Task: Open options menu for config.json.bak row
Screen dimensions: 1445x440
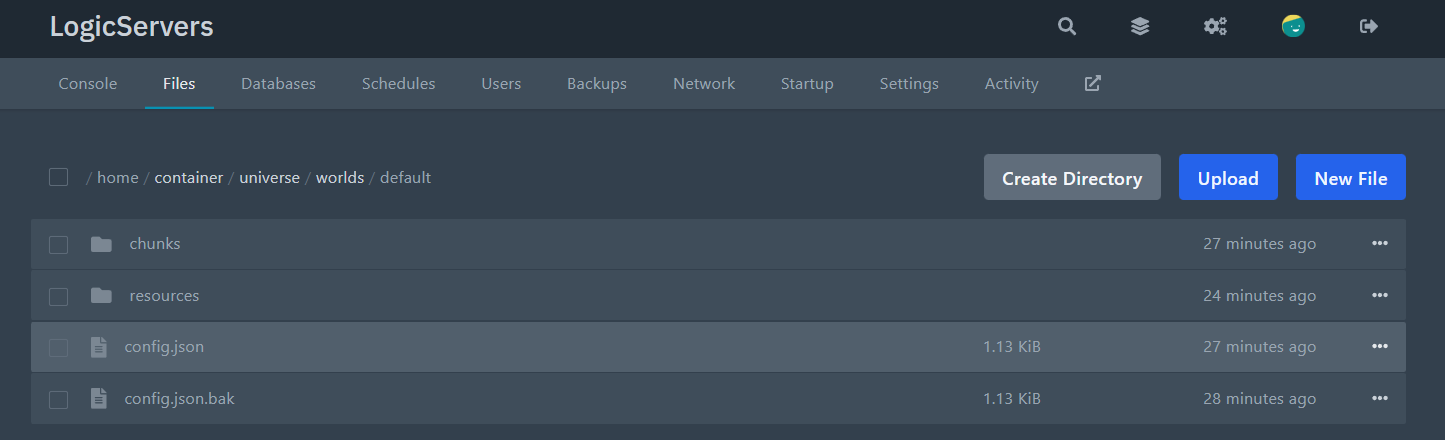Action: click(1380, 399)
